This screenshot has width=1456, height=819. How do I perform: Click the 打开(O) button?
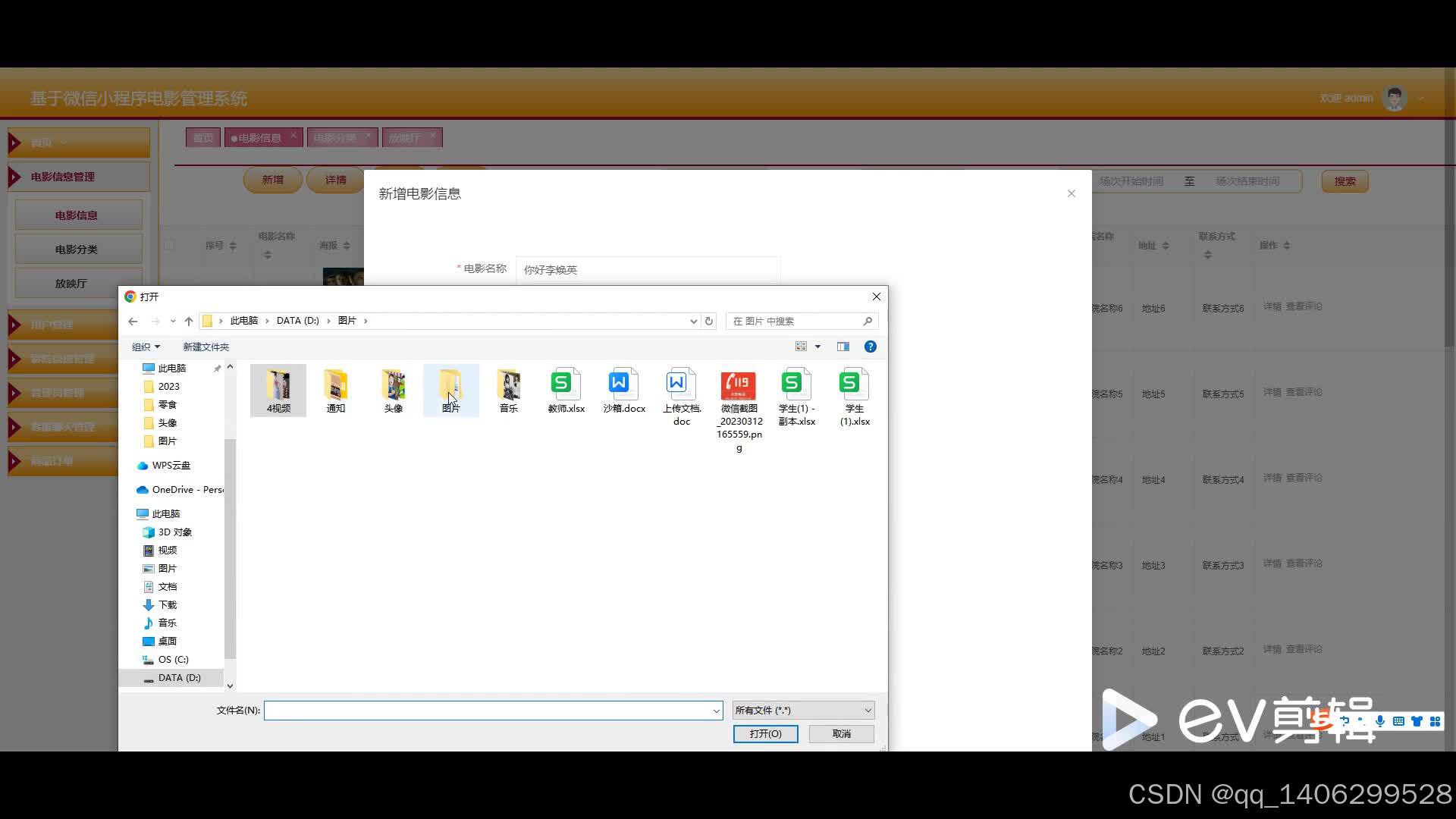(765, 734)
